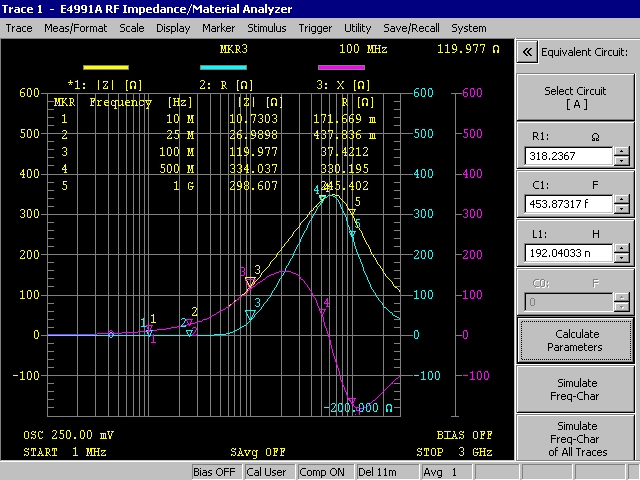Increase R1 with the up spinner arrow
The image size is (640, 480).
[621, 151]
